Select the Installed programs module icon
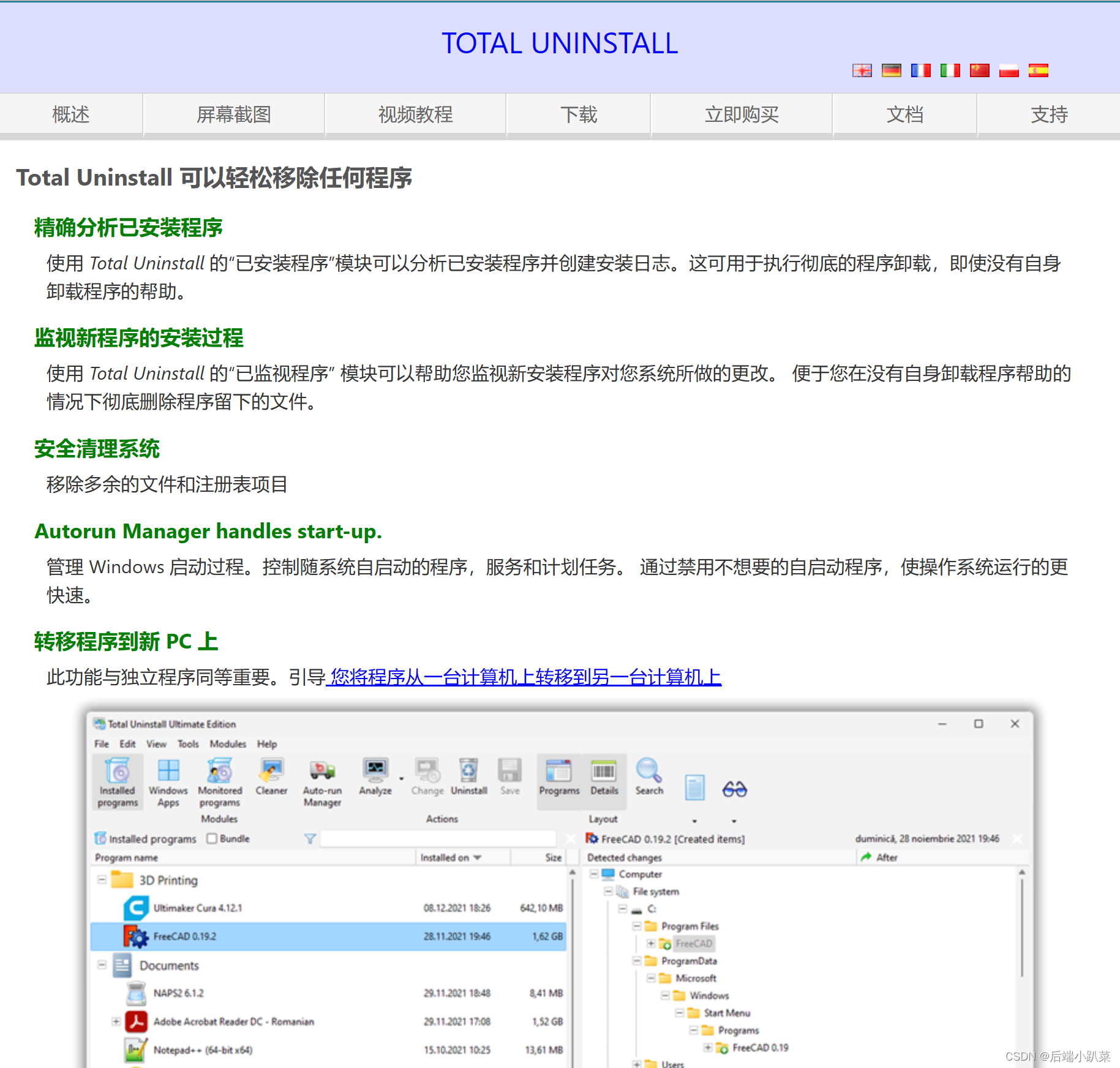This screenshot has height=1068, width=1120. (118, 783)
